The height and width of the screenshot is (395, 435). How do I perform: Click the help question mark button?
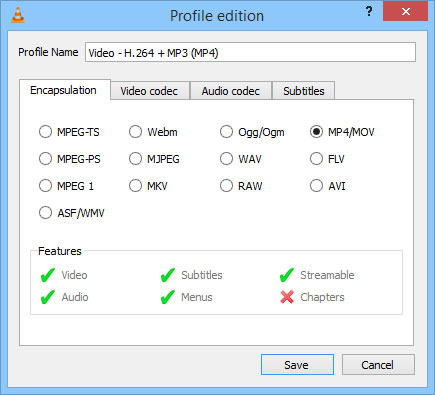point(369,11)
